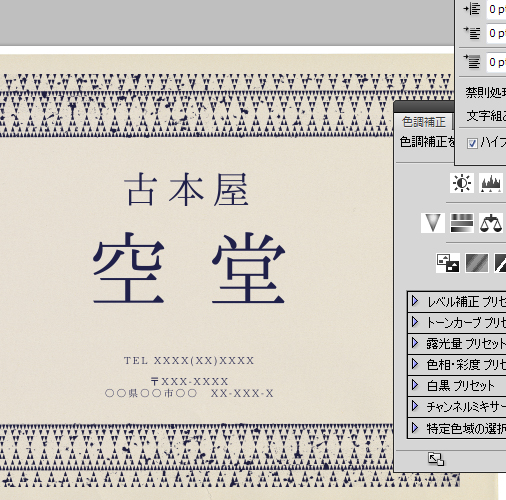Add a Vibrance adjustment (triangle icon)

coord(433,223)
